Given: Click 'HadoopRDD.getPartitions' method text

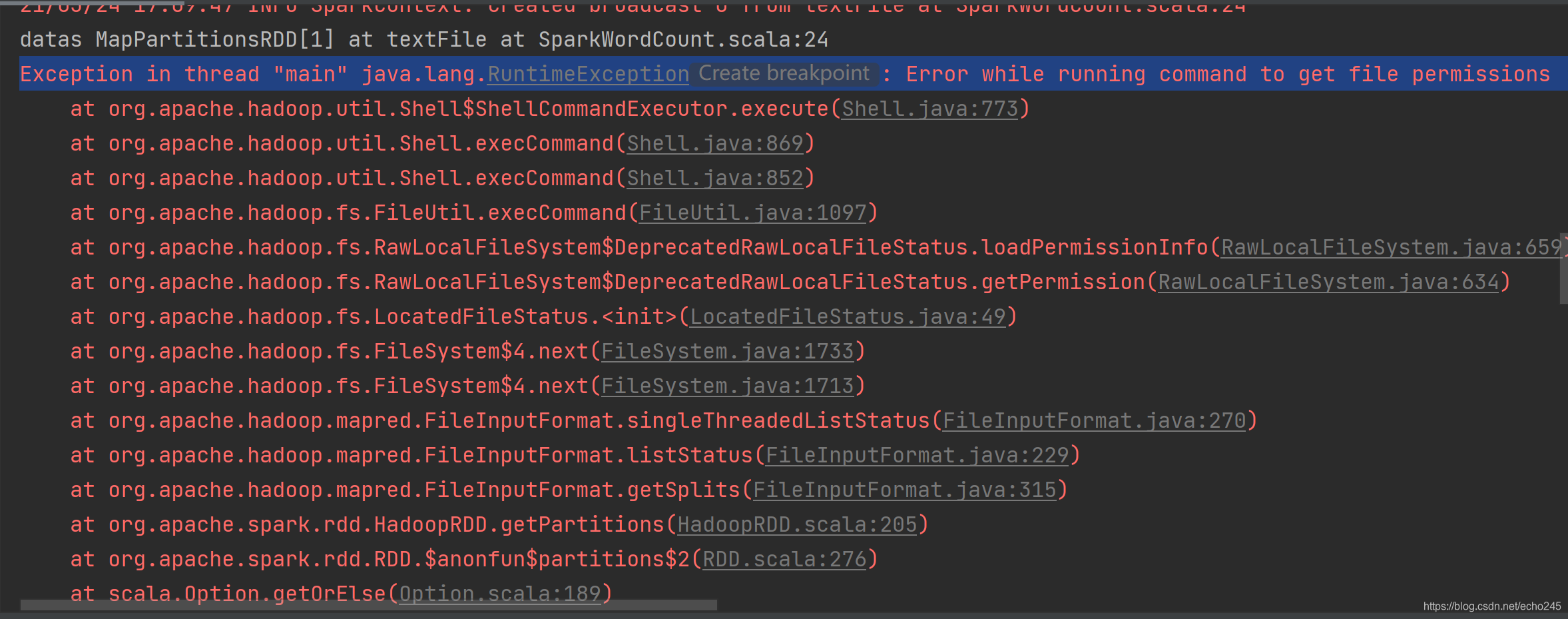Looking at the screenshot, I should pyautogui.click(x=519, y=524).
